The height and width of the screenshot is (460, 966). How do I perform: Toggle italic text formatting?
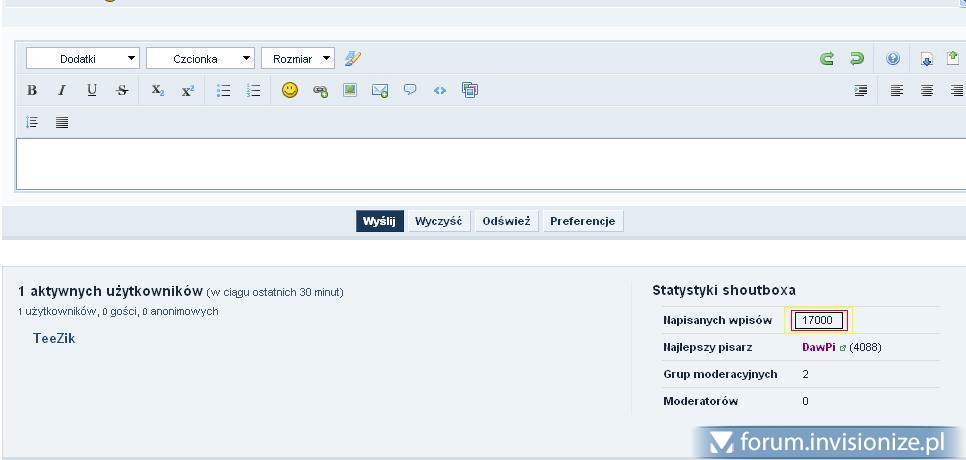pos(62,91)
